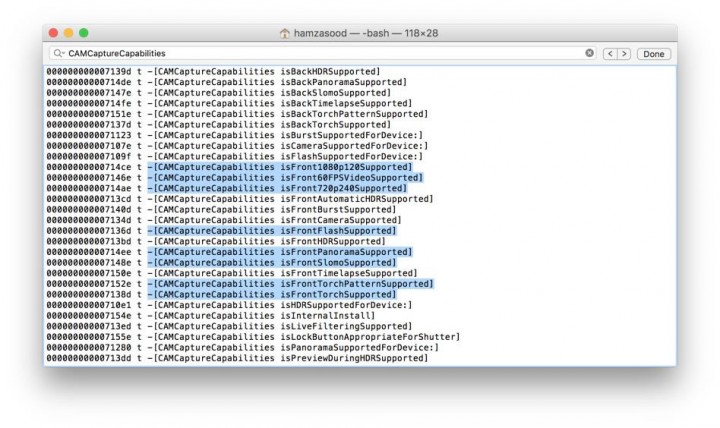The width and height of the screenshot is (720, 428).
Task: Click the highlighted isFrontFlashSupported line
Action: coord(272,231)
